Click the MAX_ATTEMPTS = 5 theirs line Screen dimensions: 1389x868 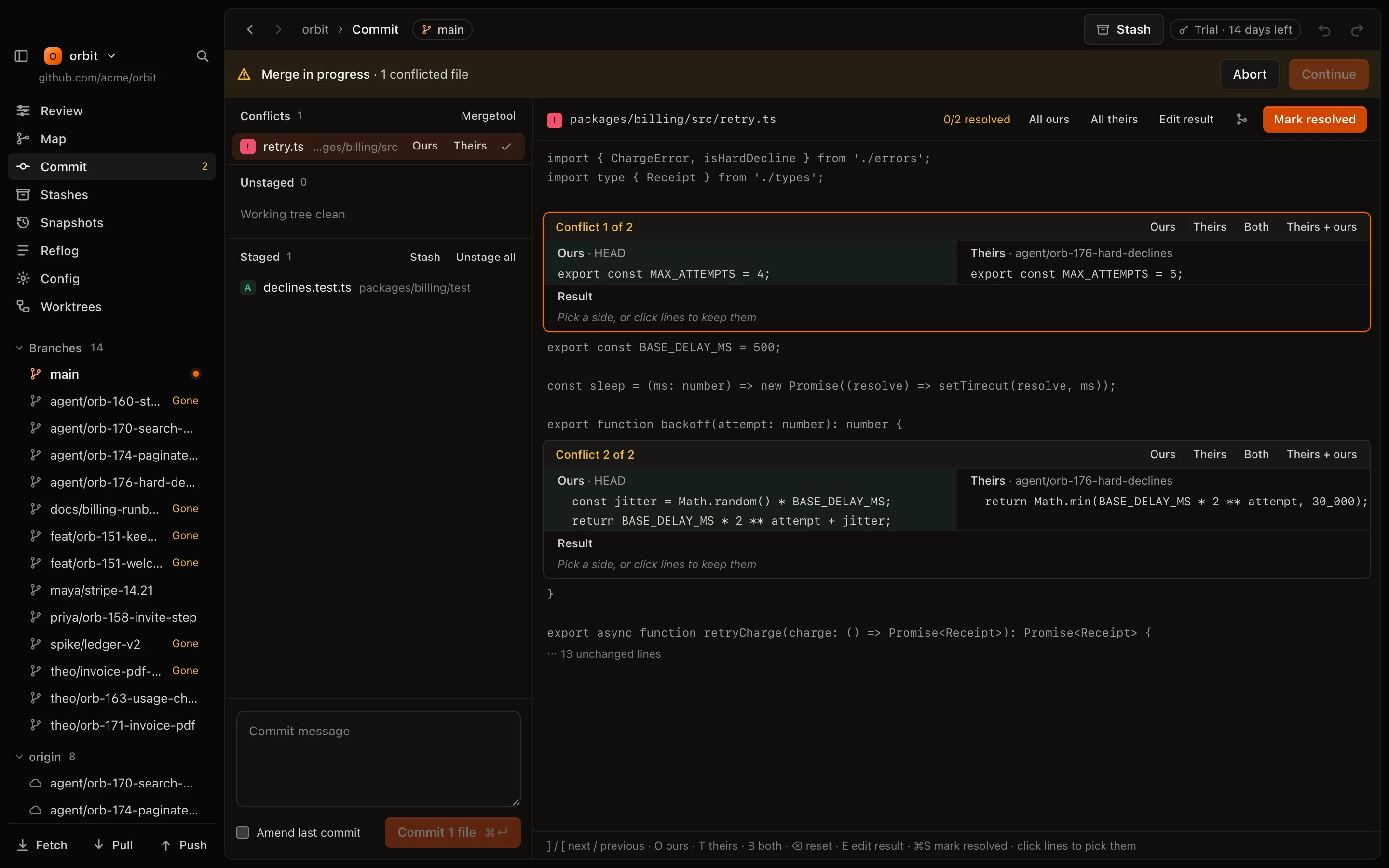[1076, 274]
